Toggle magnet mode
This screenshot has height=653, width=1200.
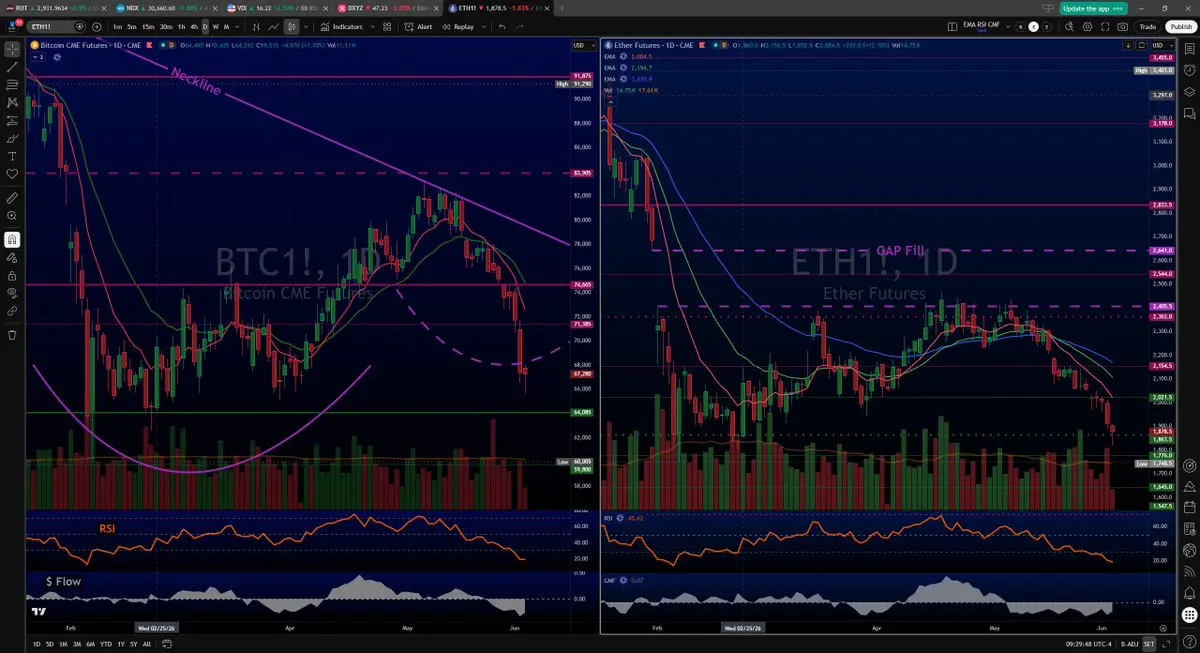coord(12,240)
